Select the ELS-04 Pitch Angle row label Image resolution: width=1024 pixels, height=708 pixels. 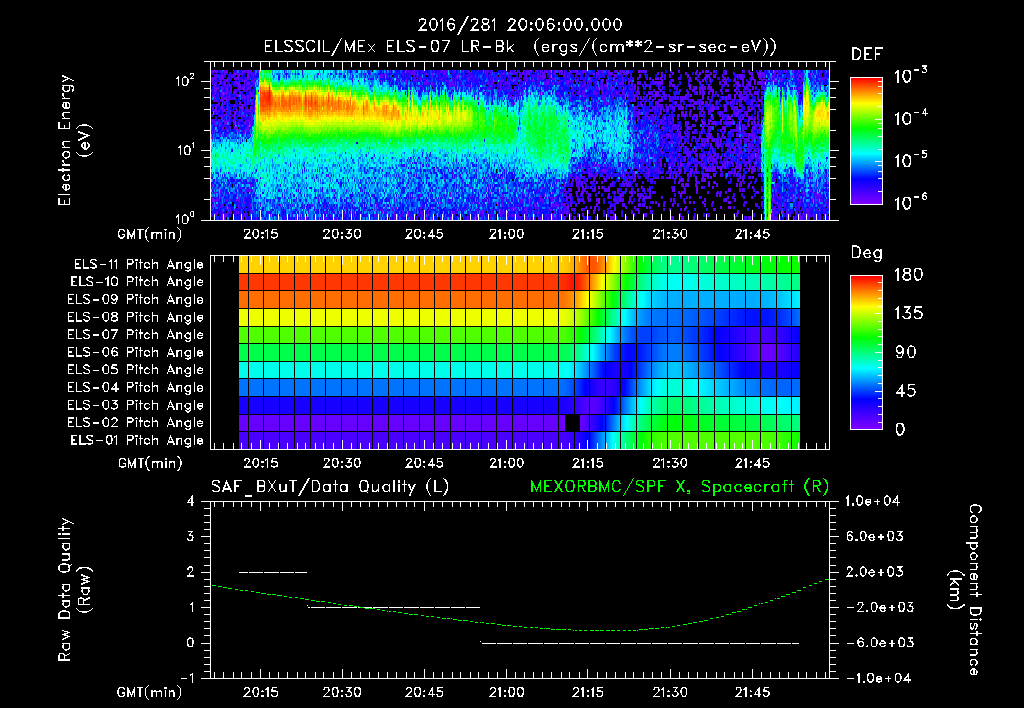tap(136, 387)
